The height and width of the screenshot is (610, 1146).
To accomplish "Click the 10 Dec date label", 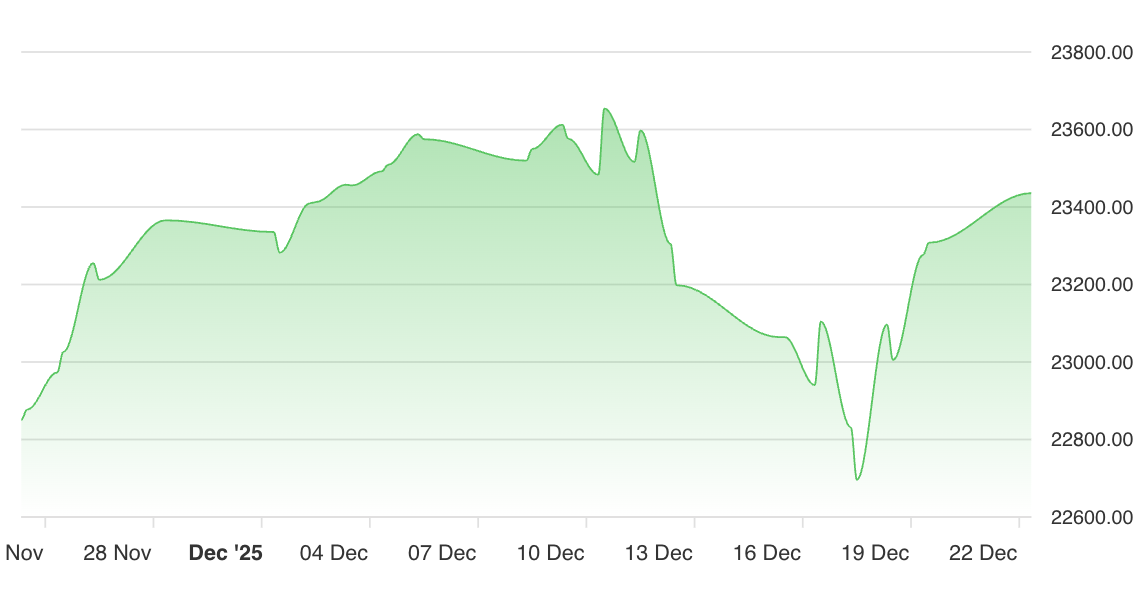I will click(x=550, y=553).
